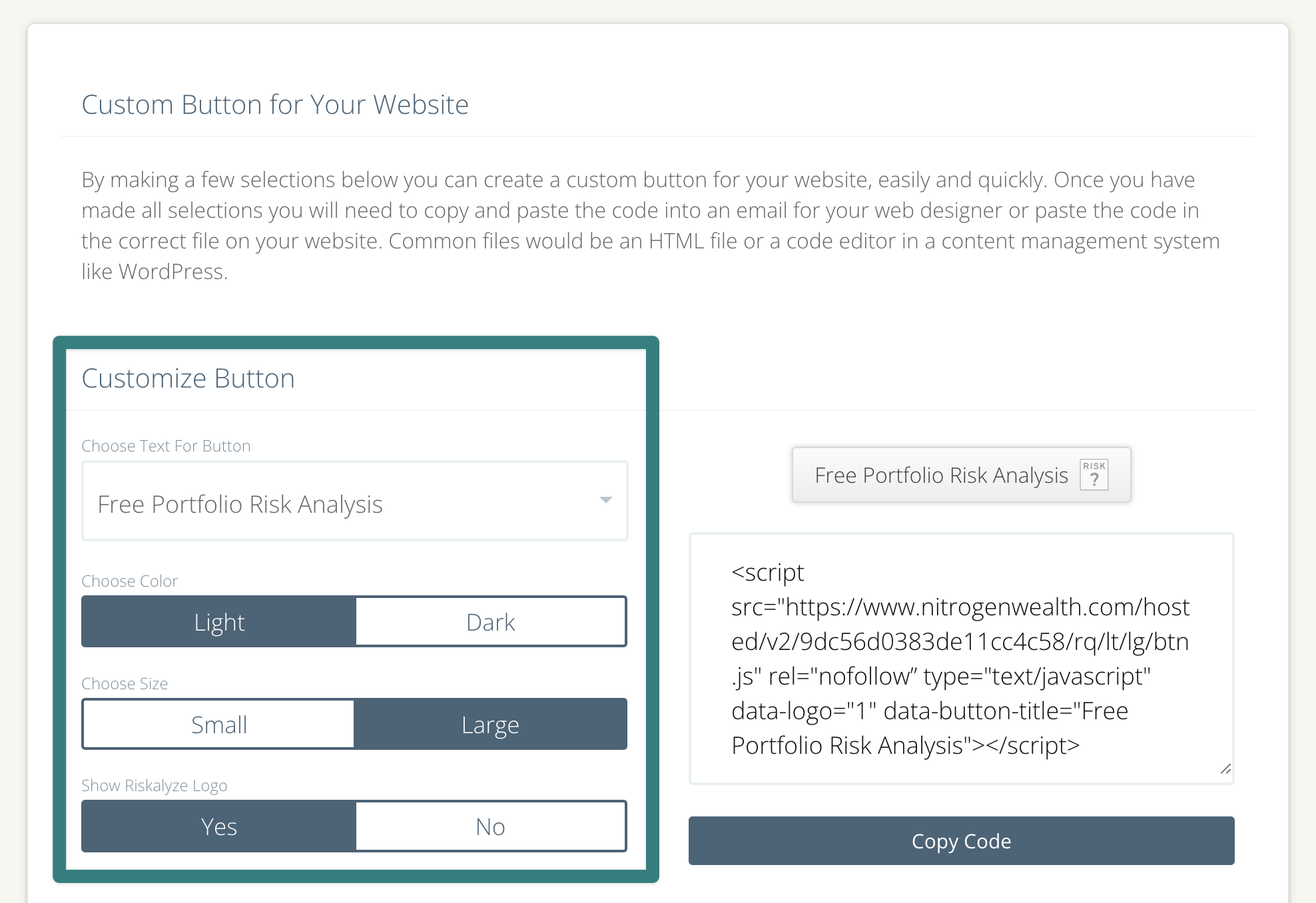Choose the Small button size
The width and height of the screenshot is (1316, 903).
click(218, 724)
